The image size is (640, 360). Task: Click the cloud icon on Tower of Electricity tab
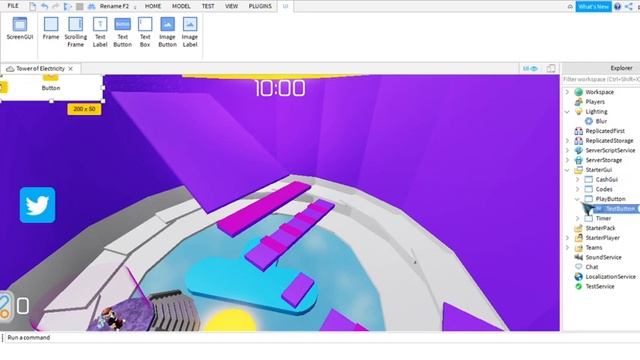[x=10, y=69]
